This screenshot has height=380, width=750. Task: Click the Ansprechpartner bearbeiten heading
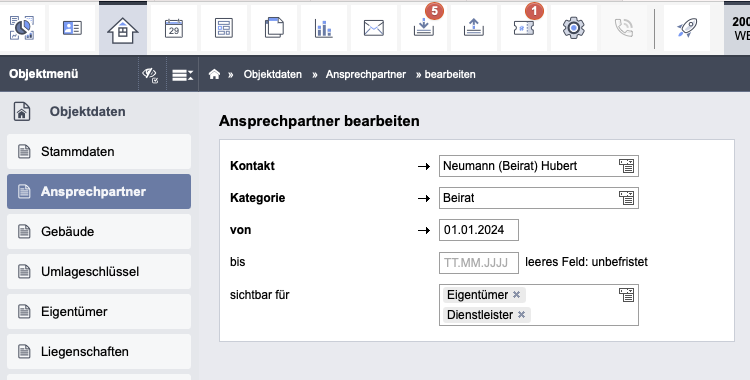(x=319, y=121)
